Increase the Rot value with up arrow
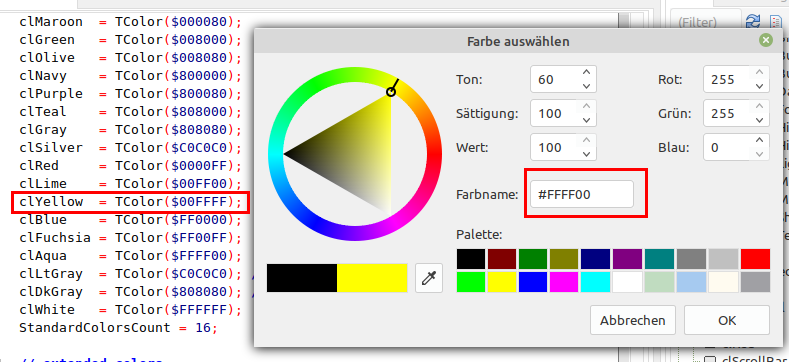 point(759,73)
